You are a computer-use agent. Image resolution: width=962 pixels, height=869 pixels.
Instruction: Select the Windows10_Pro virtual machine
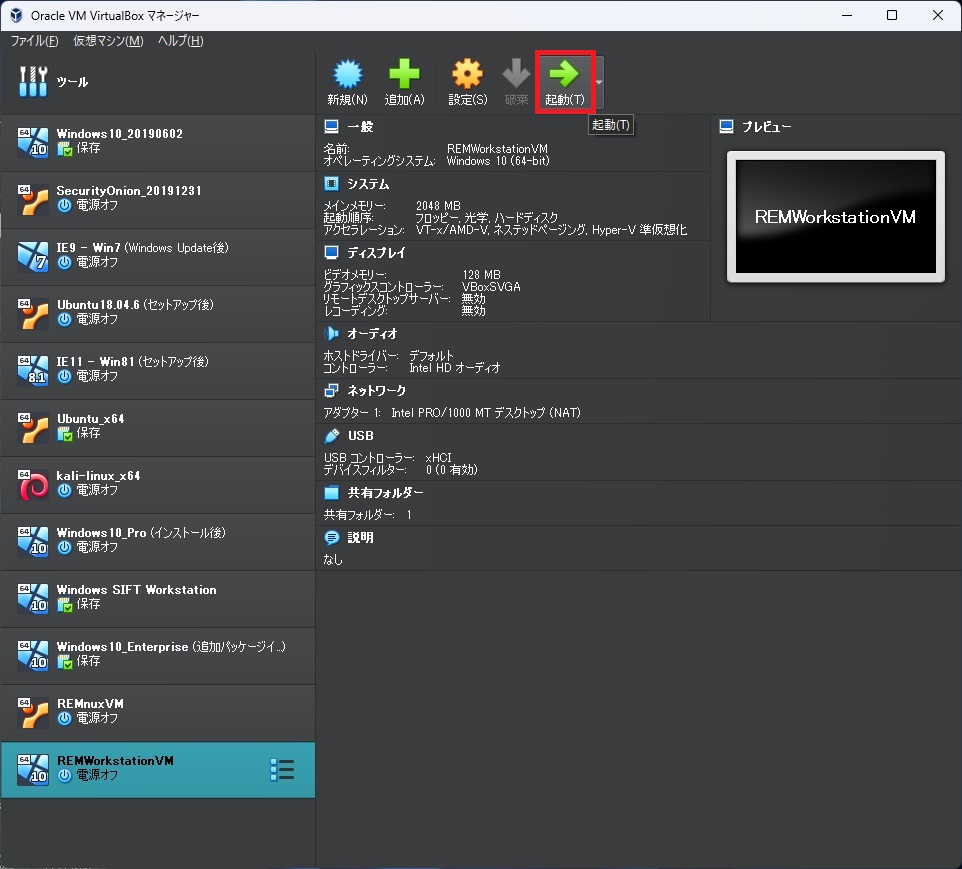(x=158, y=542)
